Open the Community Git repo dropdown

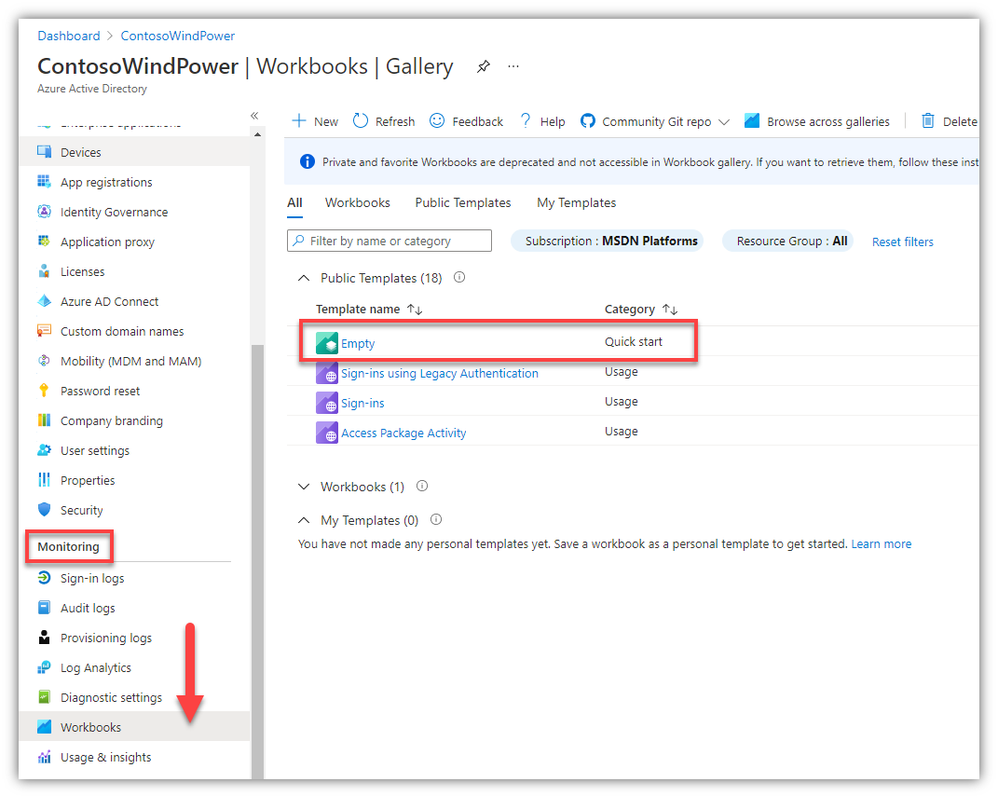pyautogui.click(x=654, y=121)
